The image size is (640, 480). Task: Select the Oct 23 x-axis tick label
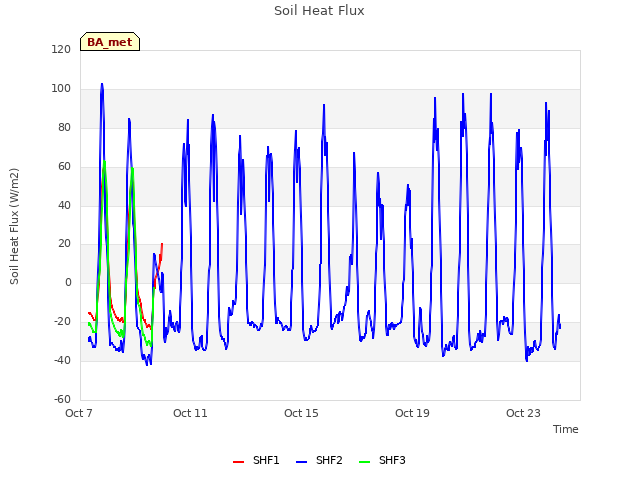523,413
